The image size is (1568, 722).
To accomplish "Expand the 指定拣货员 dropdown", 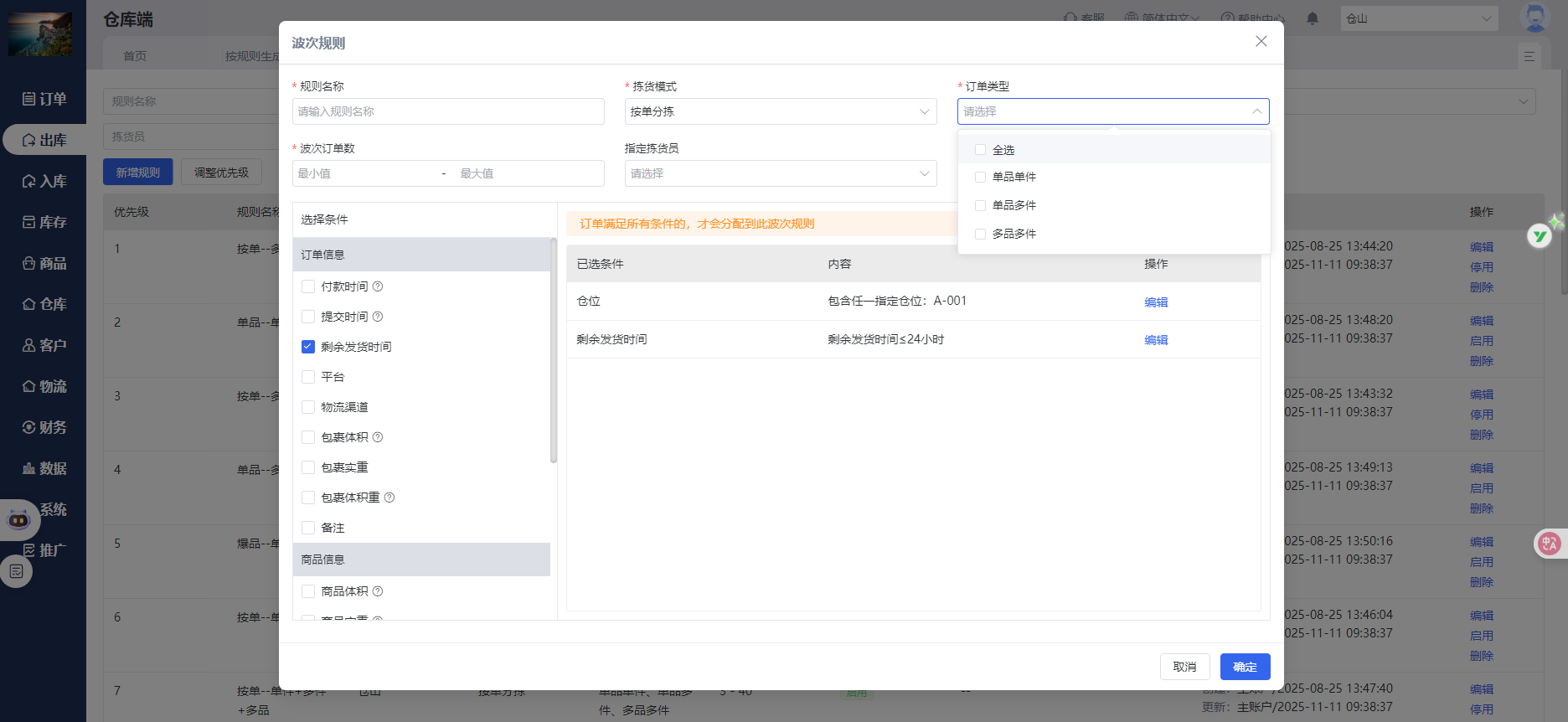I will tap(780, 173).
